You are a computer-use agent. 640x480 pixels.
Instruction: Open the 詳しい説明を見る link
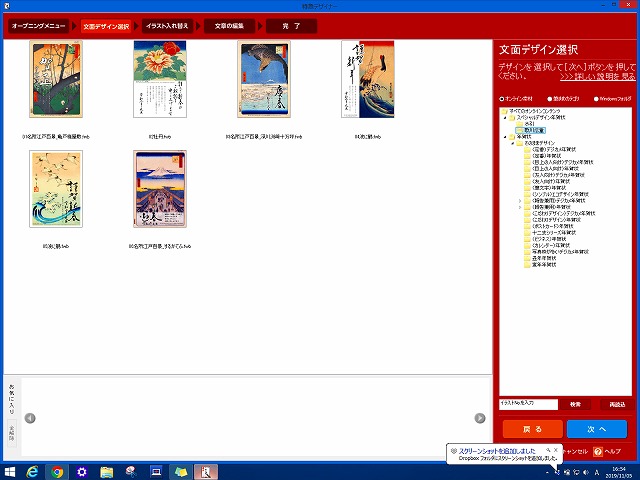point(598,77)
